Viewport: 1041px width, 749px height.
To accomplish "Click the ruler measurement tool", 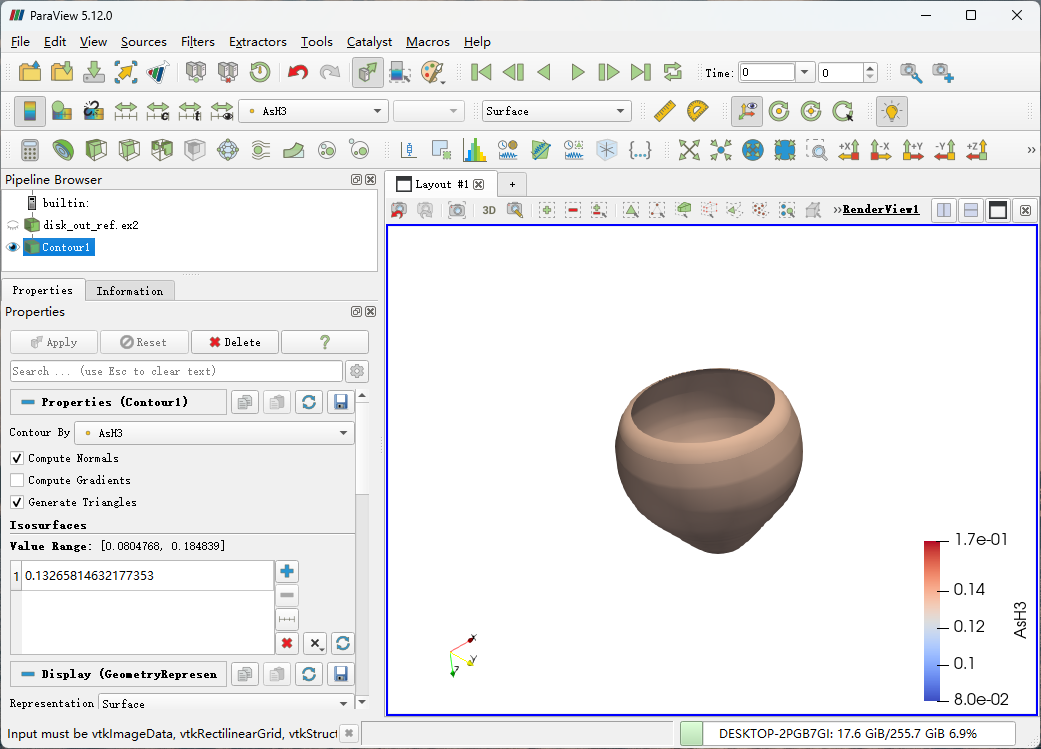I will (x=665, y=111).
